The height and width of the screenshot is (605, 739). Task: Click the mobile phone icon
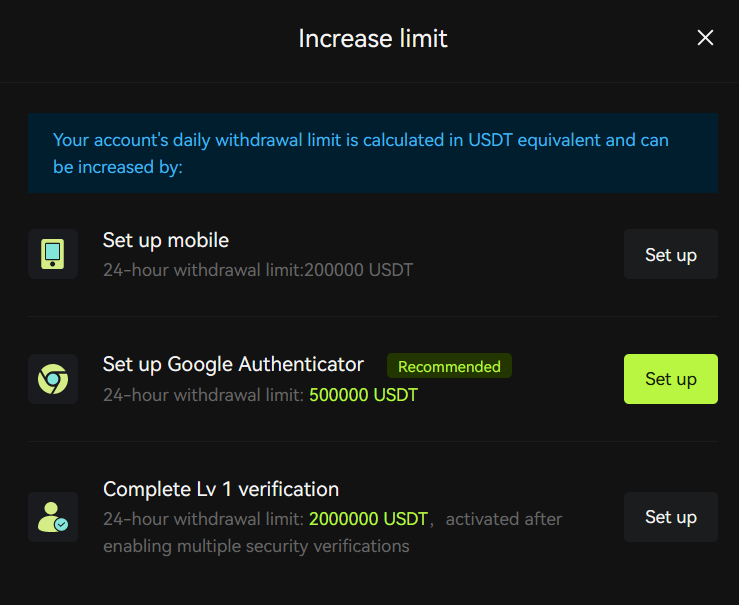click(x=53, y=254)
